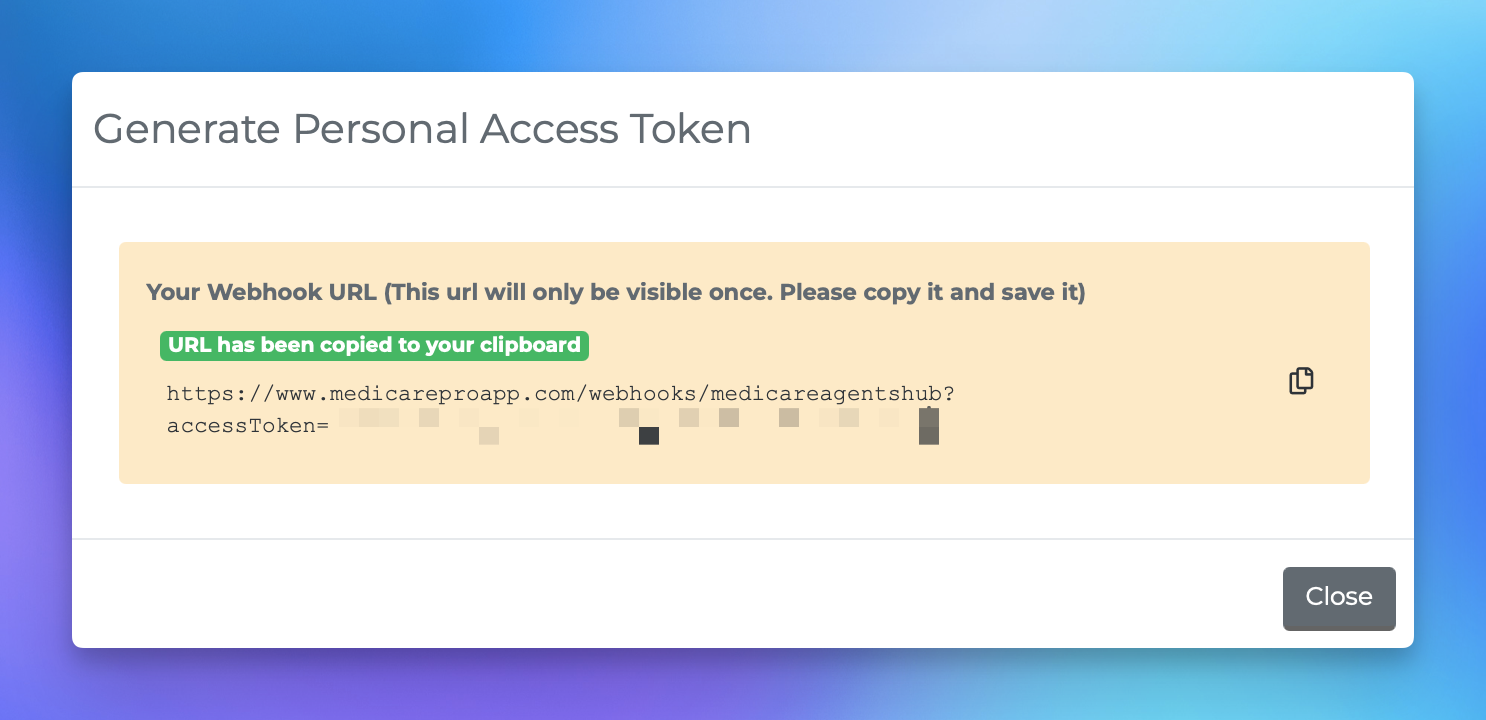Click the 'Generate Personal Access Token' title
Image resolution: width=1486 pixels, height=720 pixels.
422,129
